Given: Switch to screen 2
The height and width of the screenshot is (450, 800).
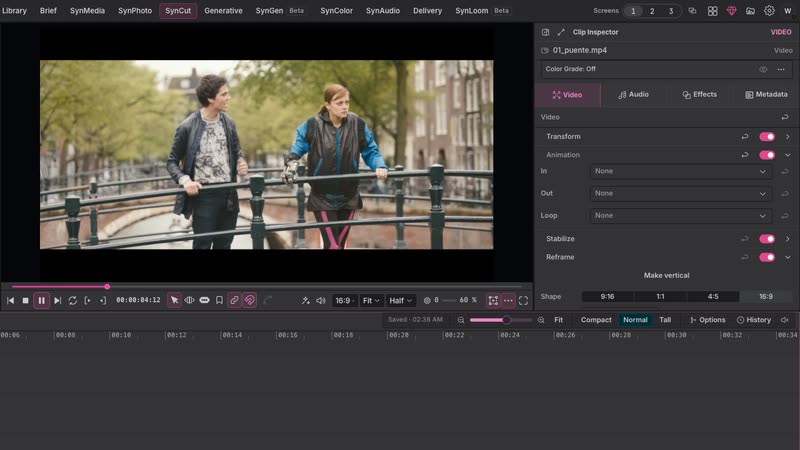Looking at the screenshot, I should click(652, 11).
